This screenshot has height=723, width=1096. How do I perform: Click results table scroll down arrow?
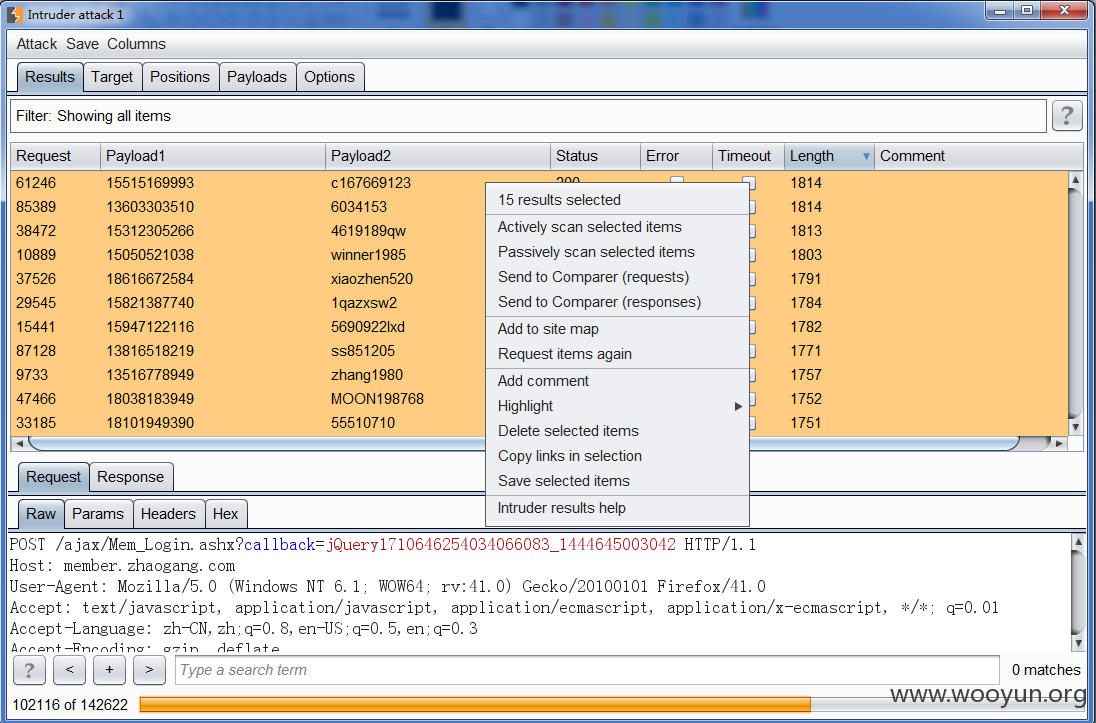(x=1076, y=427)
